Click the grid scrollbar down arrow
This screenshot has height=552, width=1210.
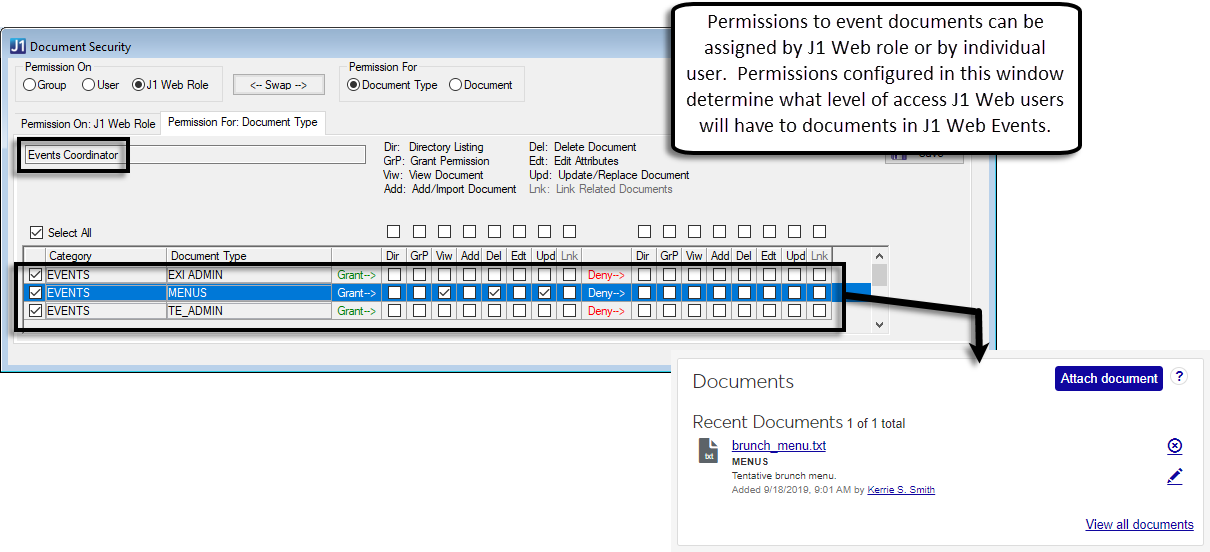879,324
